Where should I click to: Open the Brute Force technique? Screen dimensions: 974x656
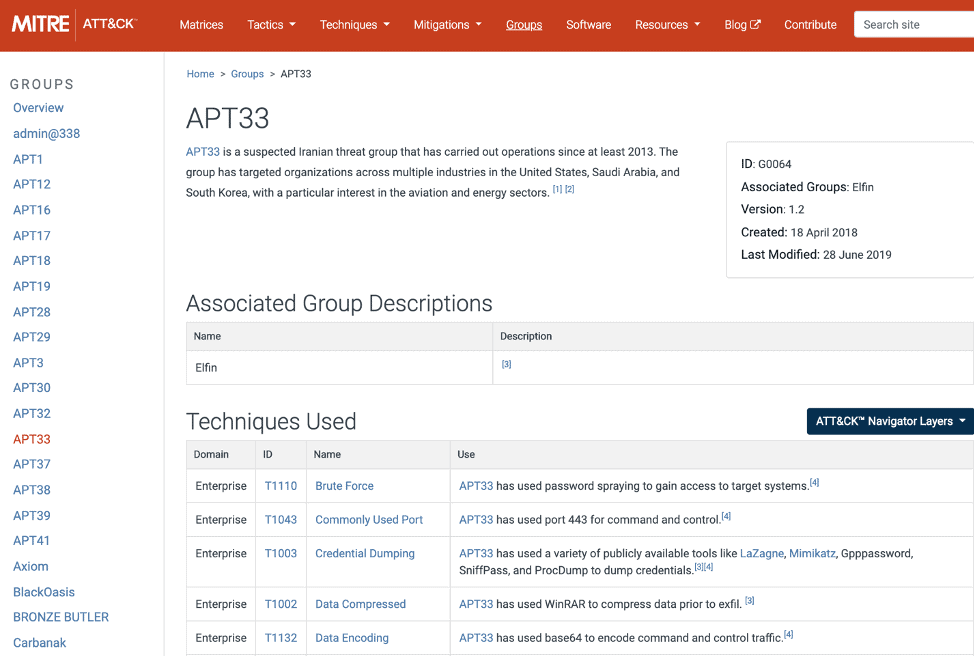coord(344,486)
